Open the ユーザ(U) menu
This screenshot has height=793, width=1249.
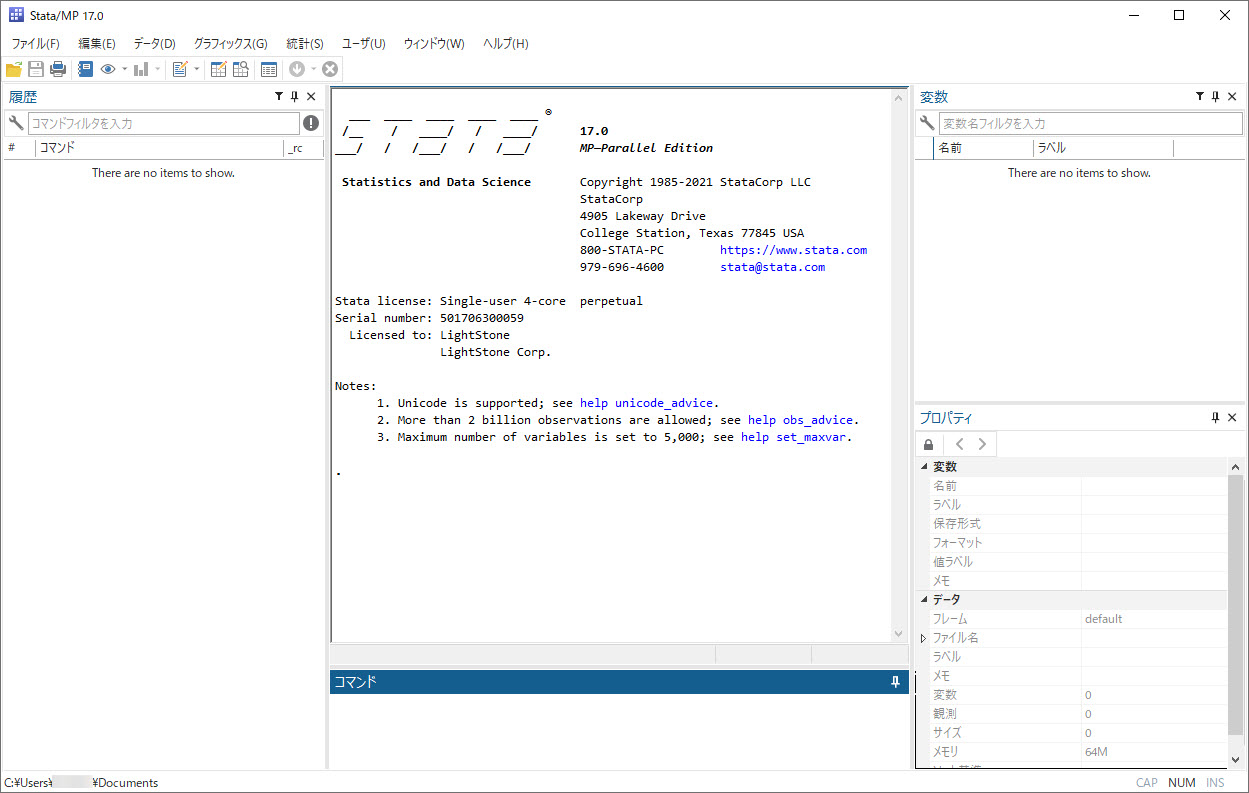[364, 44]
